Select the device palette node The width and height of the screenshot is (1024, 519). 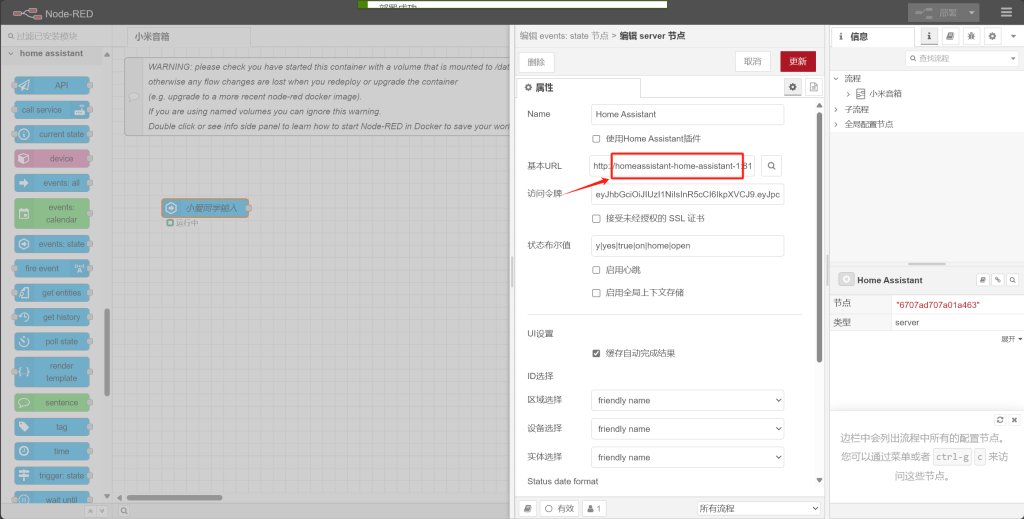pyautogui.click(x=52, y=158)
